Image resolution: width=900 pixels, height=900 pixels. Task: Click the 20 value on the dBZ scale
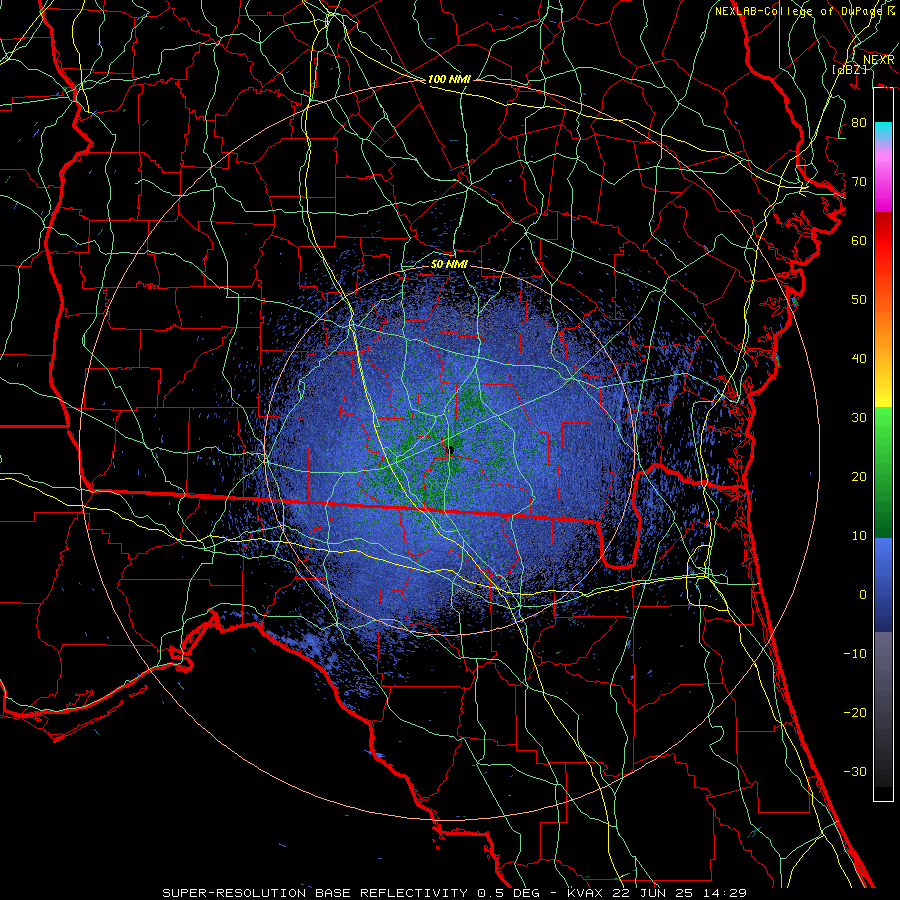point(859,476)
